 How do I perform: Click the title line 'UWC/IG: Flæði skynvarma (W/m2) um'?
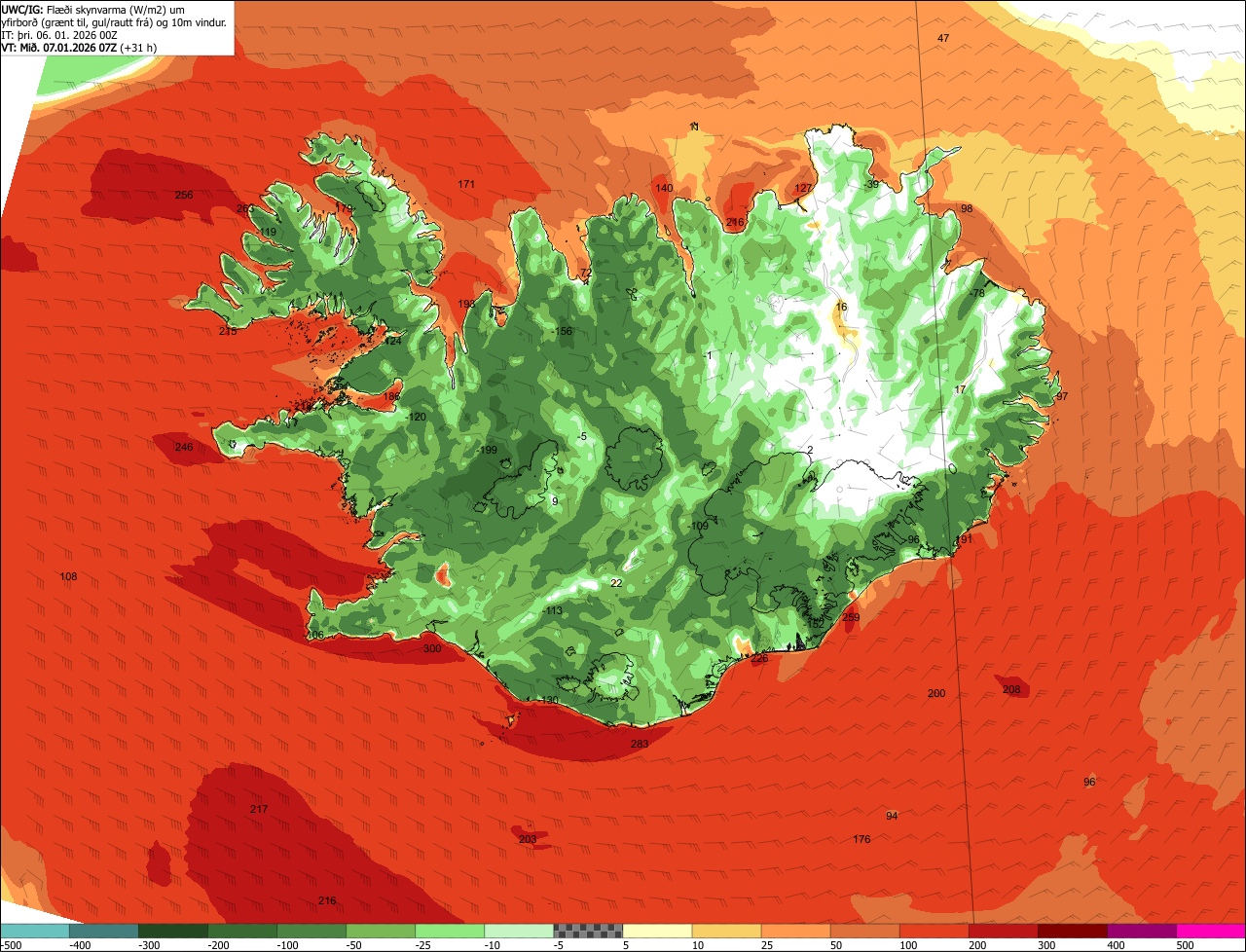[x=93, y=9]
